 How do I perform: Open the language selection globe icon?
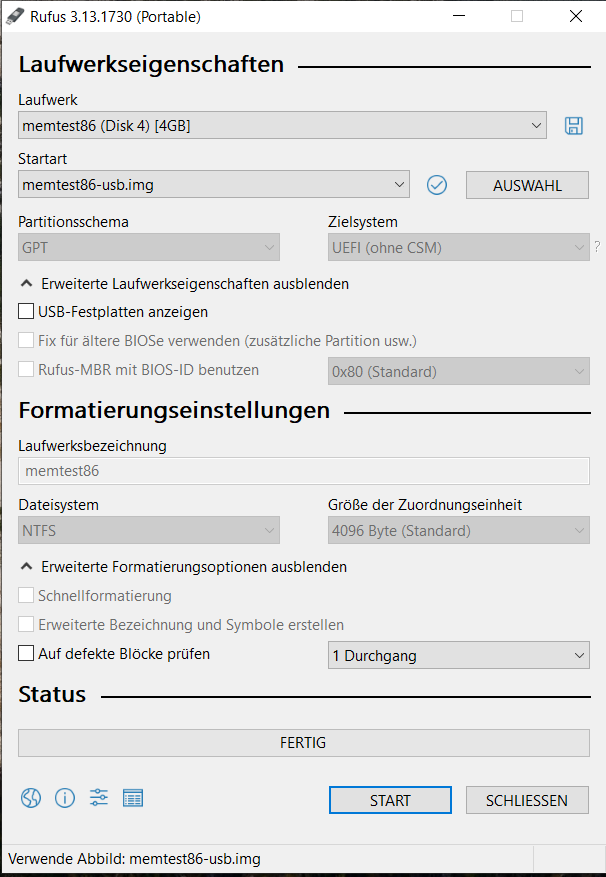point(30,798)
